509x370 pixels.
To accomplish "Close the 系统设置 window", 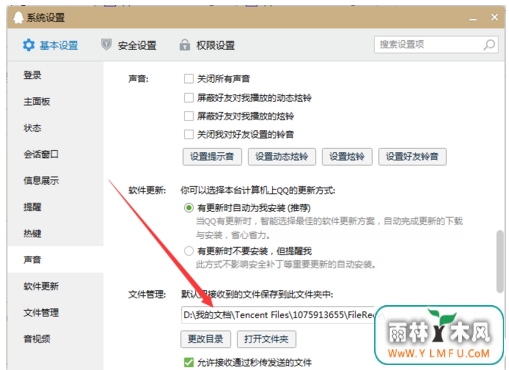I will (494, 17).
